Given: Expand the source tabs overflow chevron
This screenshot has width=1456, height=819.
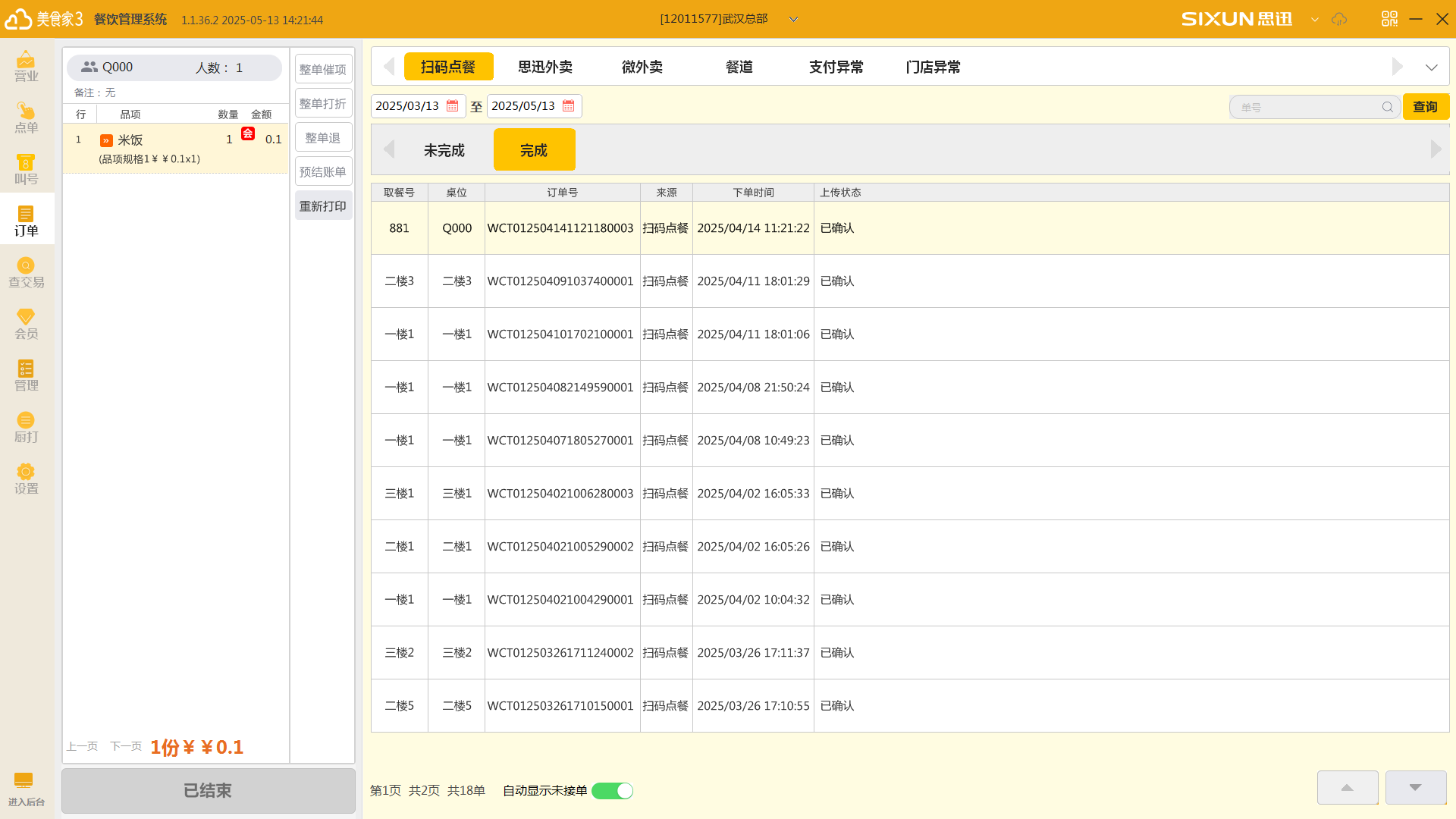Looking at the screenshot, I should pyautogui.click(x=1431, y=67).
